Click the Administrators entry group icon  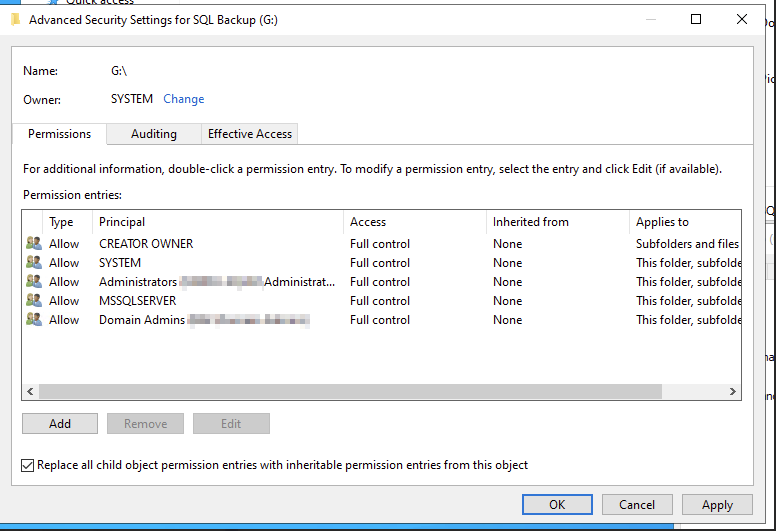coord(34,282)
